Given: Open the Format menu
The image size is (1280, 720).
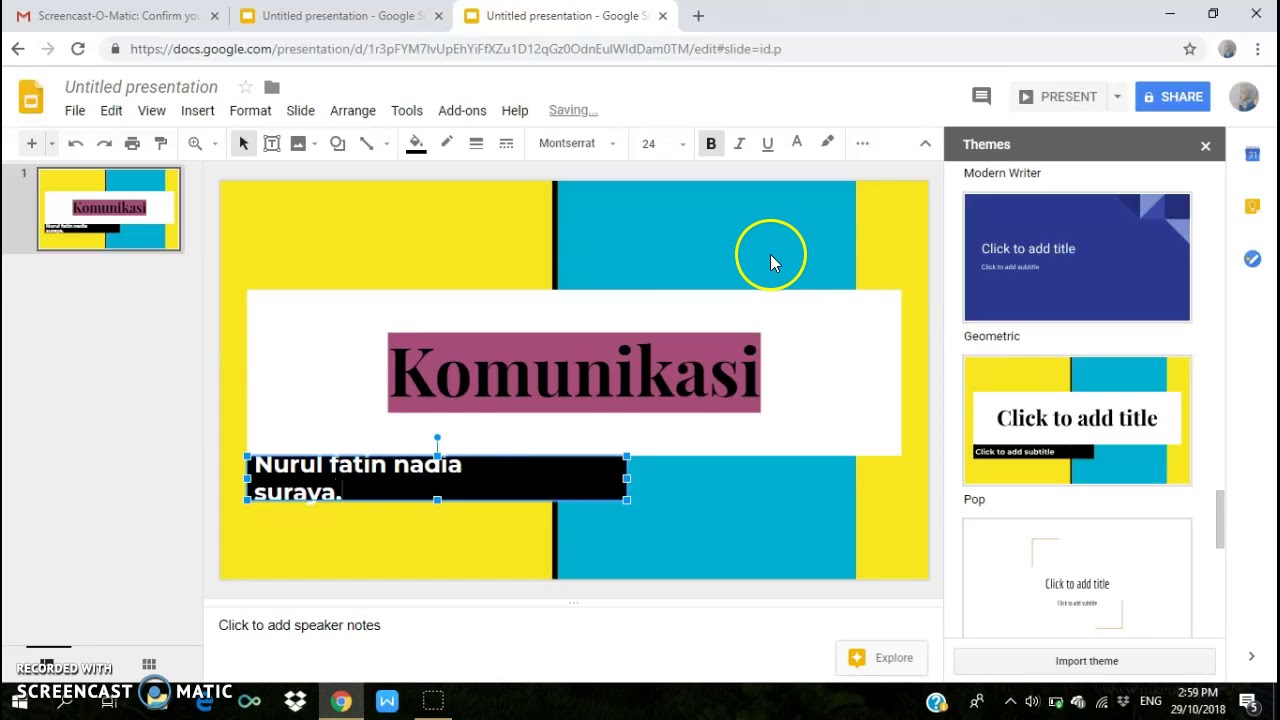Looking at the screenshot, I should 250,111.
